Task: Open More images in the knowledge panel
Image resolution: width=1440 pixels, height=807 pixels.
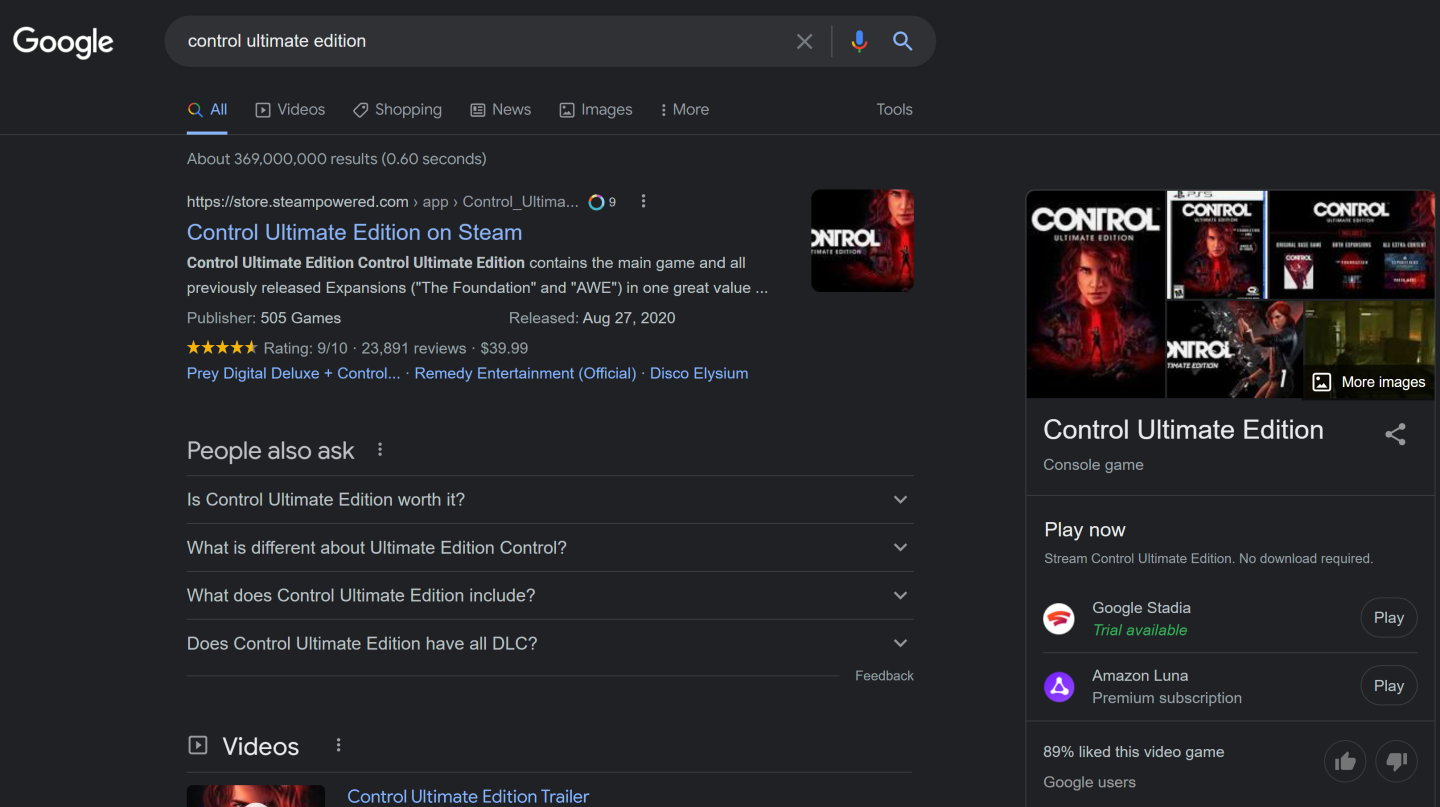Action: (1368, 381)
